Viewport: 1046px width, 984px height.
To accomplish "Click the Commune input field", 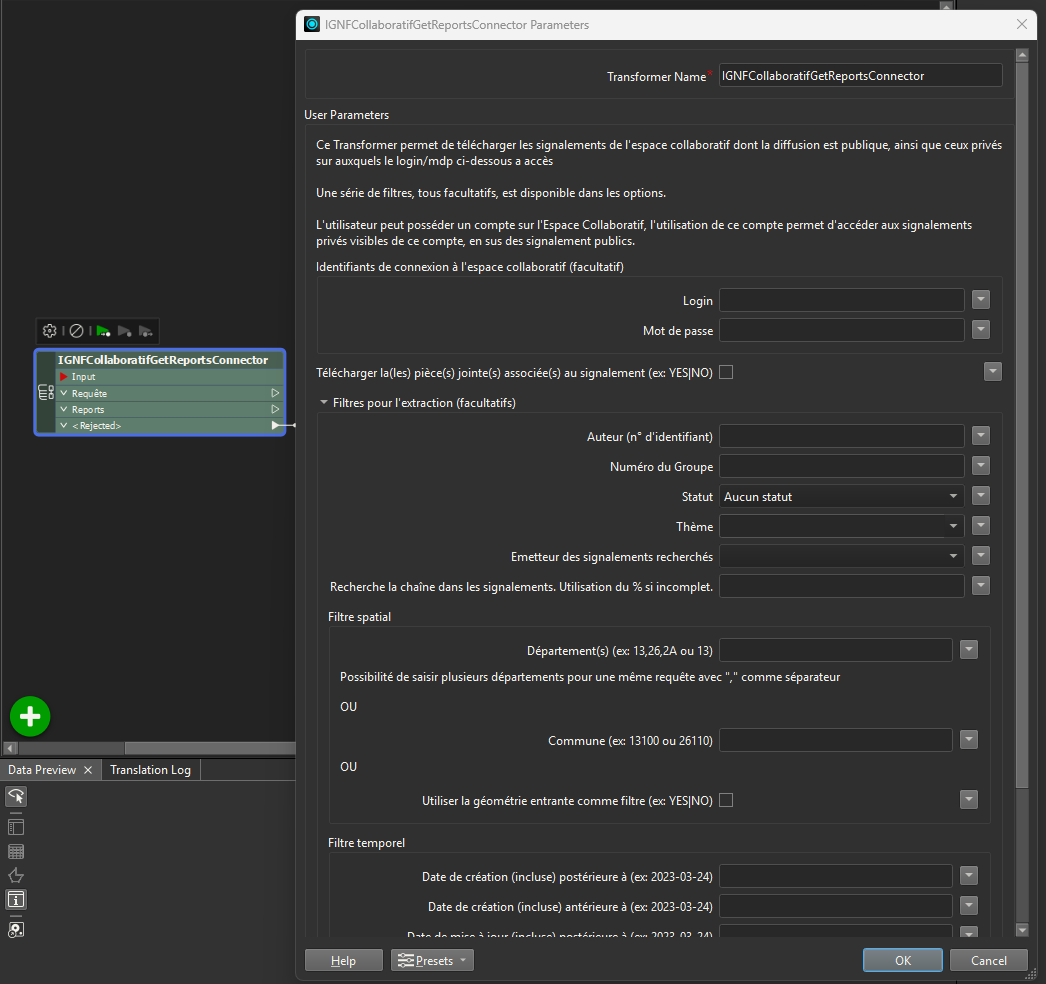I will click(836, 740).
